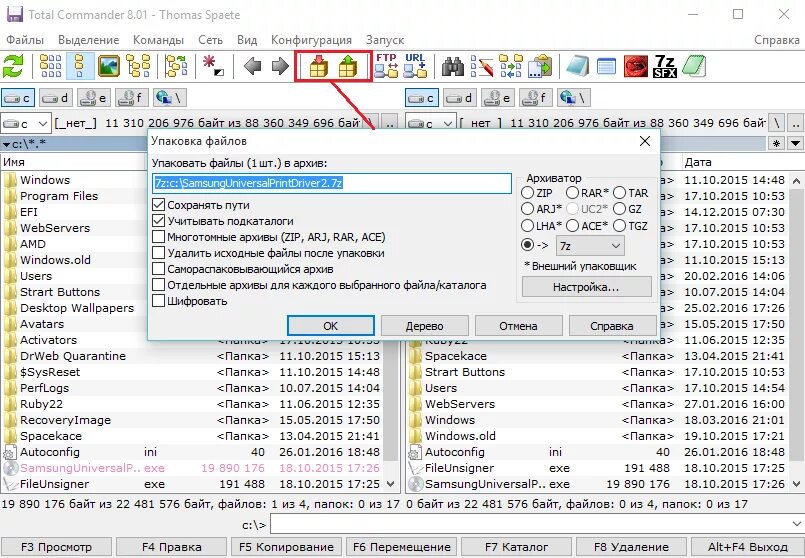Go back with the left arrow icon
The width and height of the screenshot is (805, 558).
[x=252, y=66]
